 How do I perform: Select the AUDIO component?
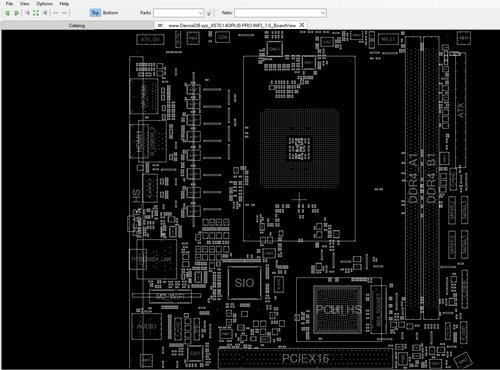pyautogui.click(x=147, y=326)
